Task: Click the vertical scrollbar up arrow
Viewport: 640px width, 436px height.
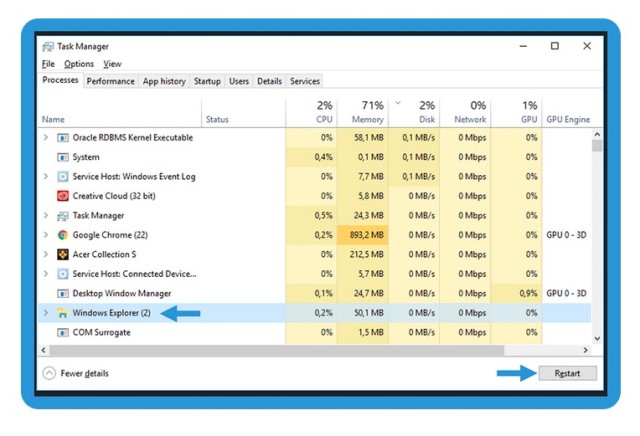Action: coord(597,134)
